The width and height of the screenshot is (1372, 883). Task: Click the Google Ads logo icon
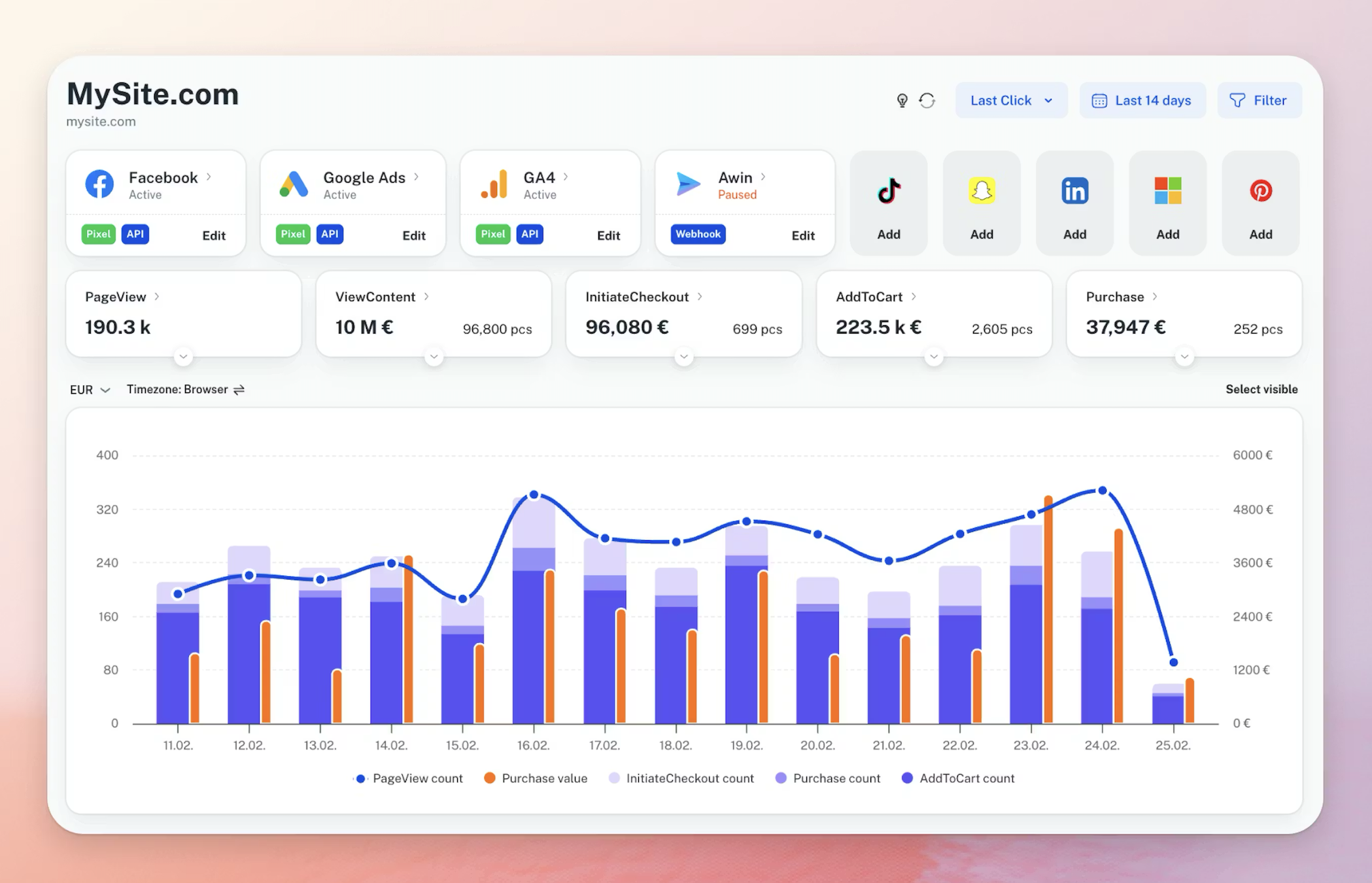[x=294, y=184]
